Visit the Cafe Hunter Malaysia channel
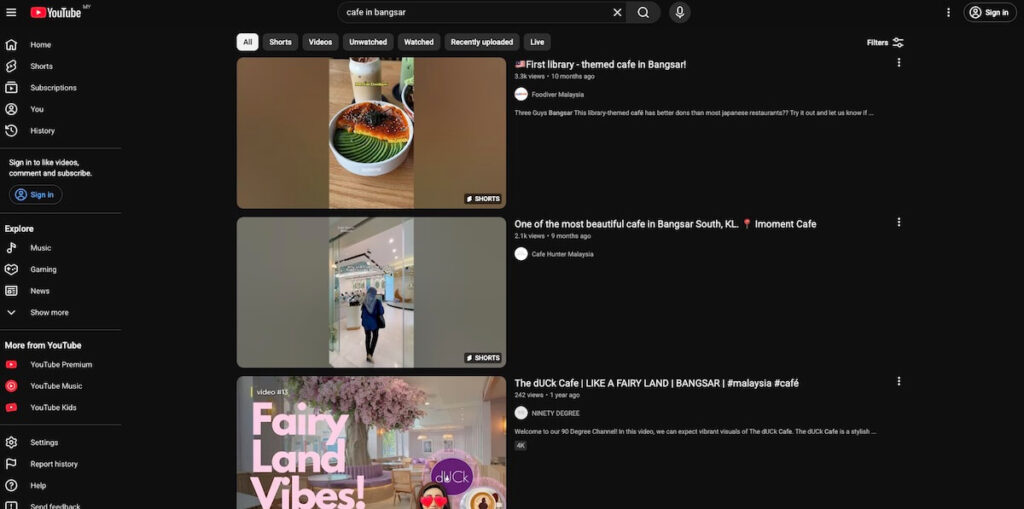1024x509 pixels. coord(562,254)
